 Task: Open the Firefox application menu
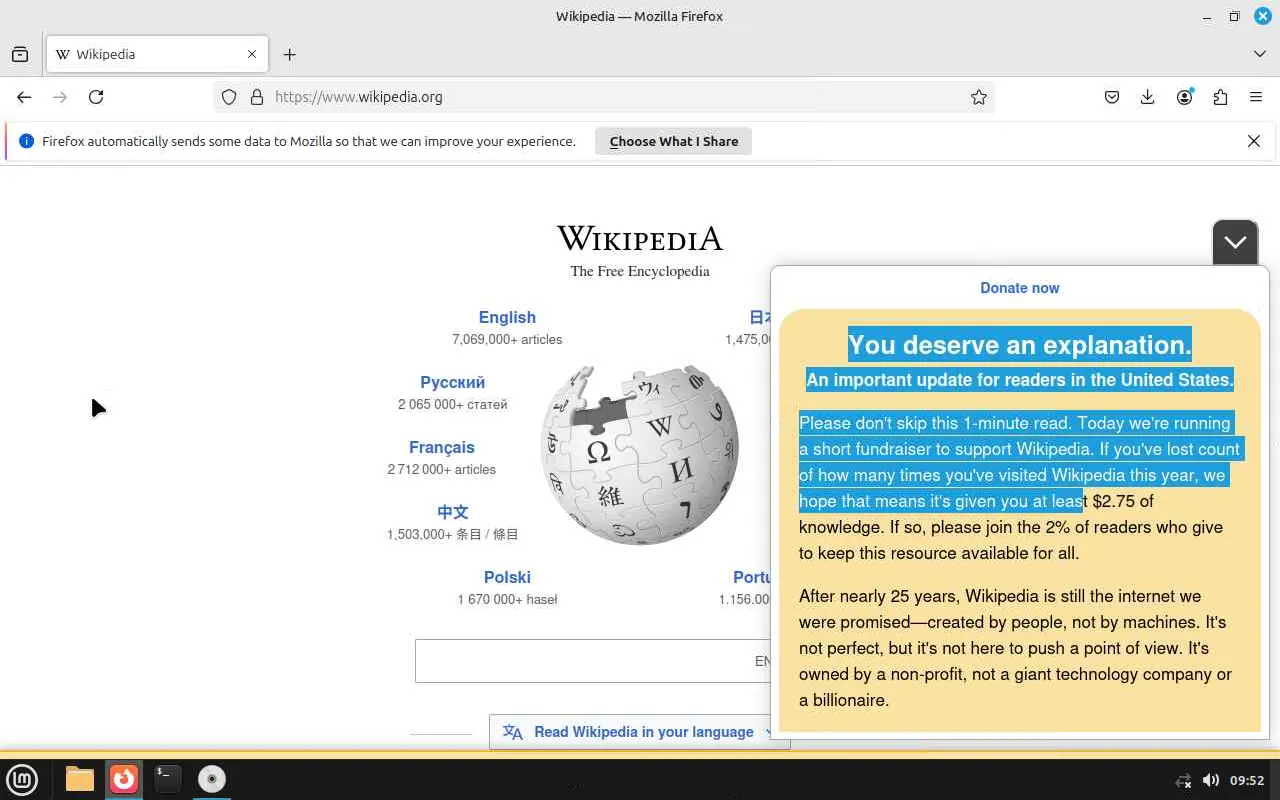pos(1256,97)
